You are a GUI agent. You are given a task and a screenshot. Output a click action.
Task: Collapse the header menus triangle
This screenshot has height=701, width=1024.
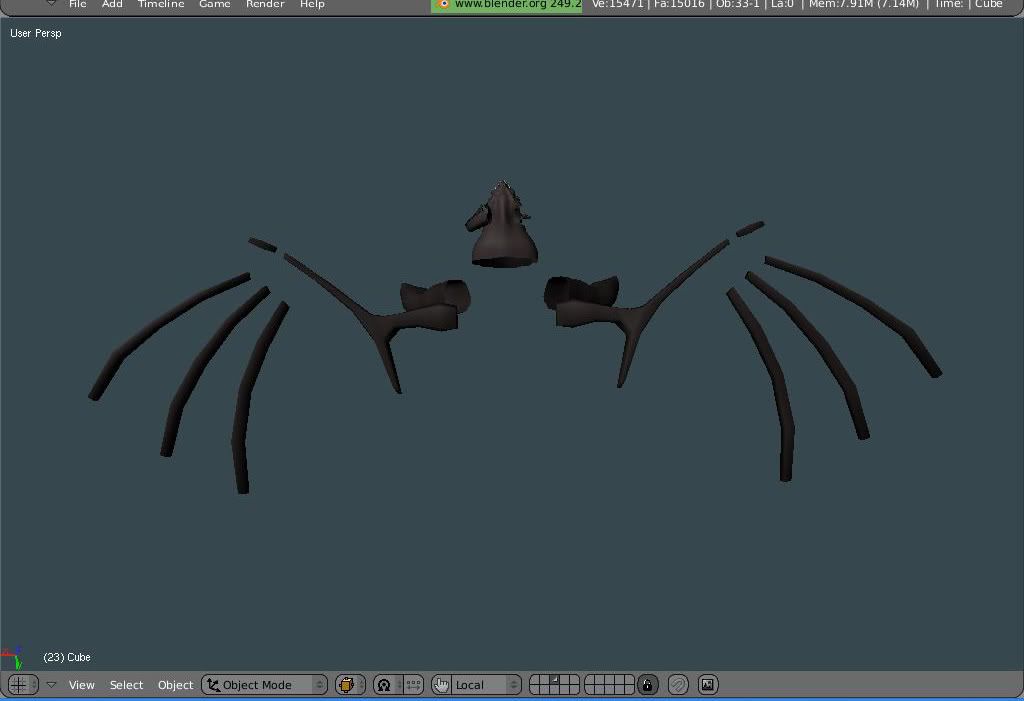click(51, 685)
